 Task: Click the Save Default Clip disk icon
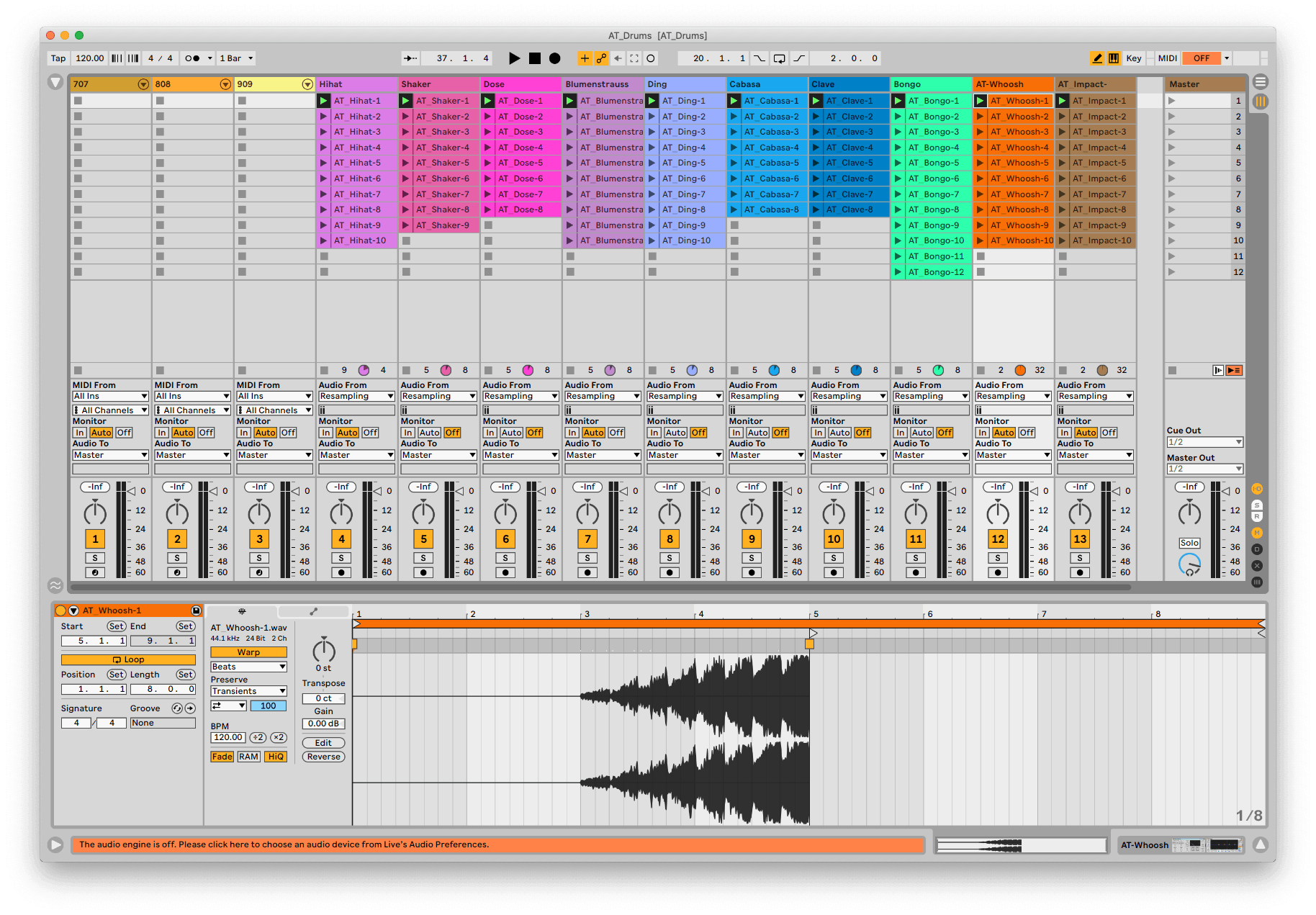[196, 610]
